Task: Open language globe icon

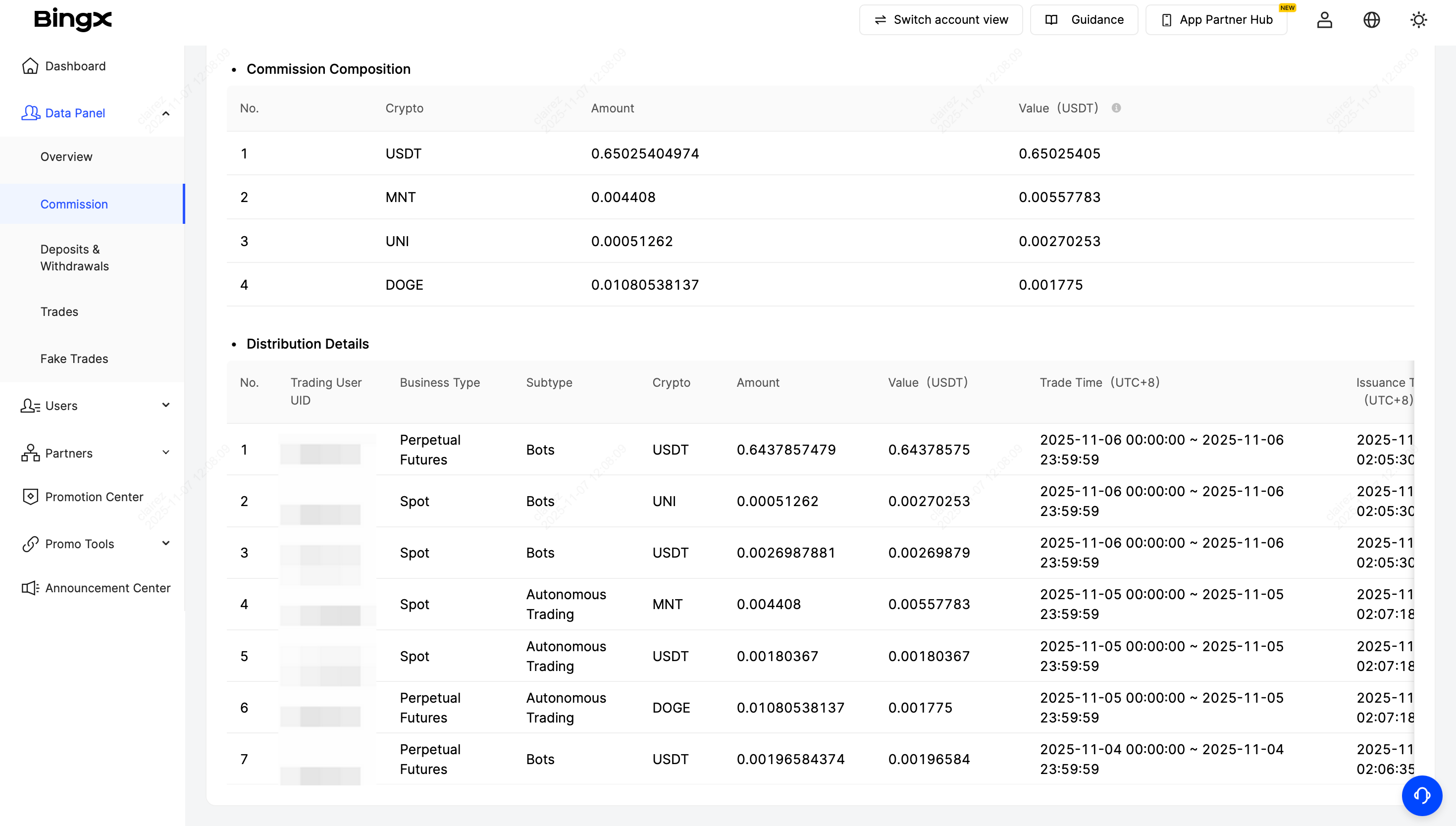Action: (1371, 20)
